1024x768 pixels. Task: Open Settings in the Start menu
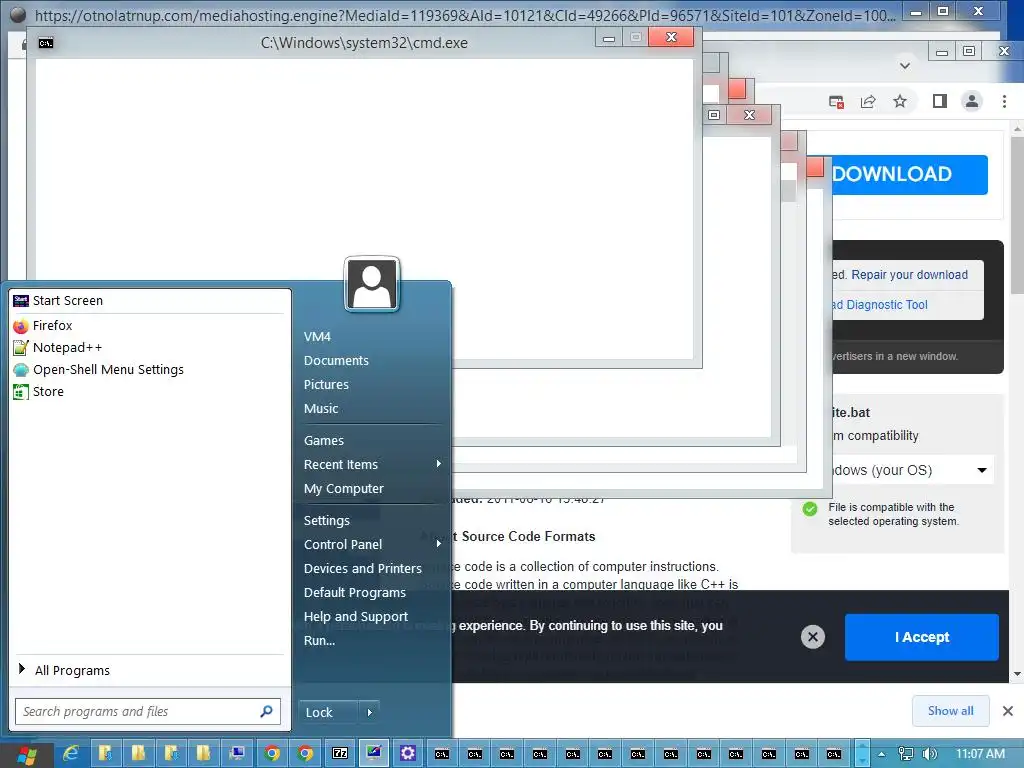(327, 520)
